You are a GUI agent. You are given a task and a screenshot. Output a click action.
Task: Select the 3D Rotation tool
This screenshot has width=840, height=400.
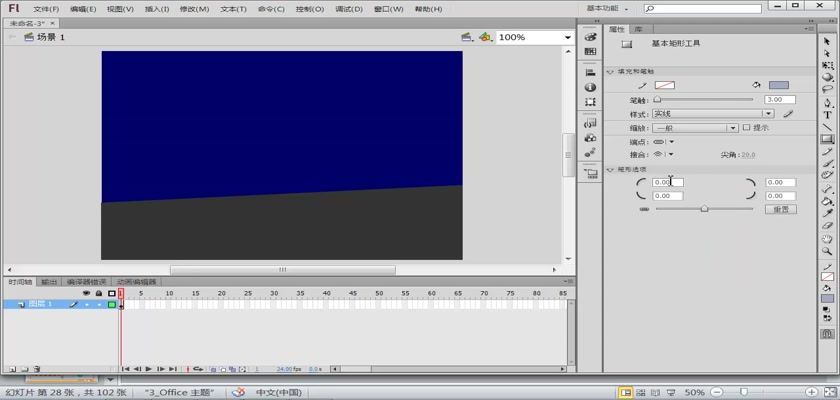point(827,78)
